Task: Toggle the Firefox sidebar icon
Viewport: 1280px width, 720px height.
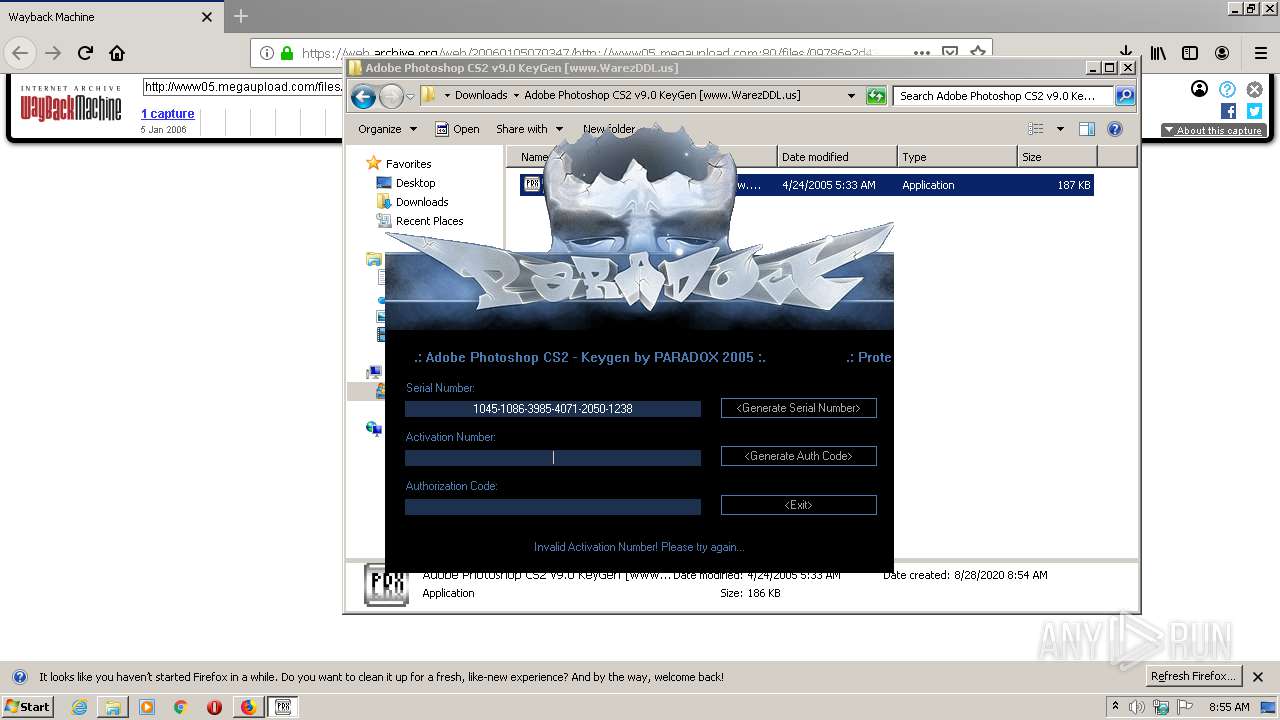Action: (1190, 53)
